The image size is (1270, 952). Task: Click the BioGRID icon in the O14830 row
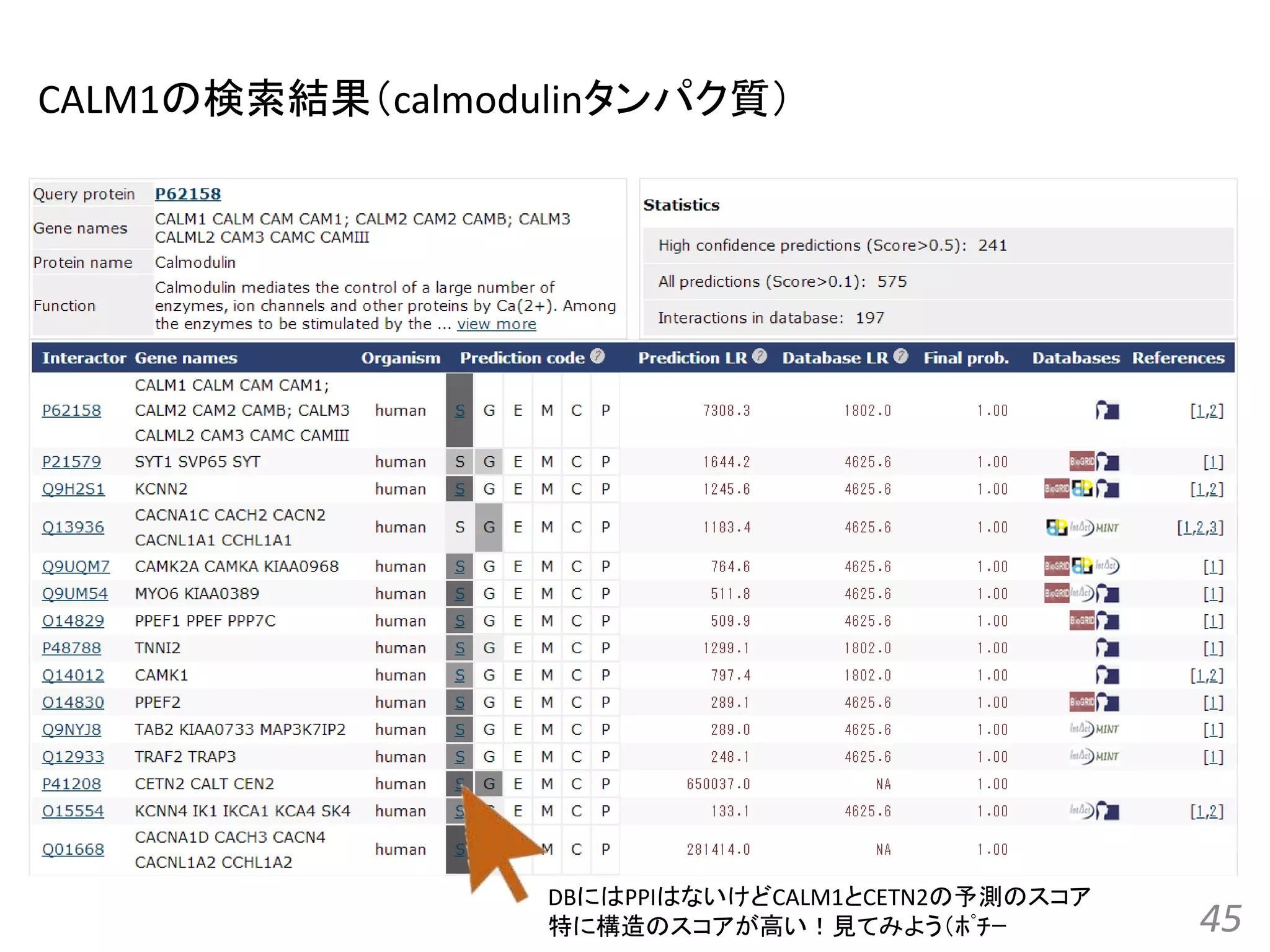click(1081, 702)
